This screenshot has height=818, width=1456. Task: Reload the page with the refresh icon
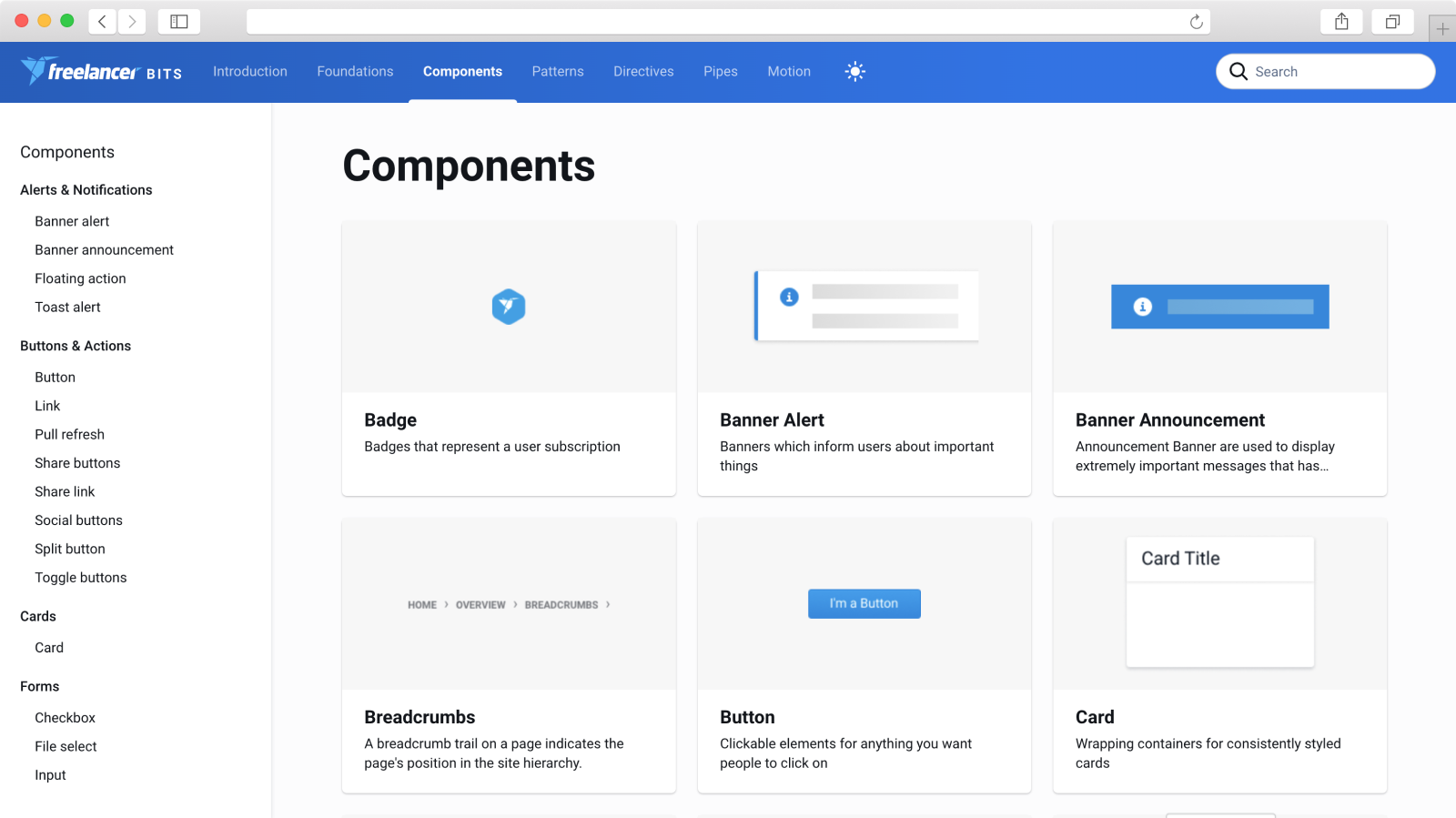tap(1196, 22)
